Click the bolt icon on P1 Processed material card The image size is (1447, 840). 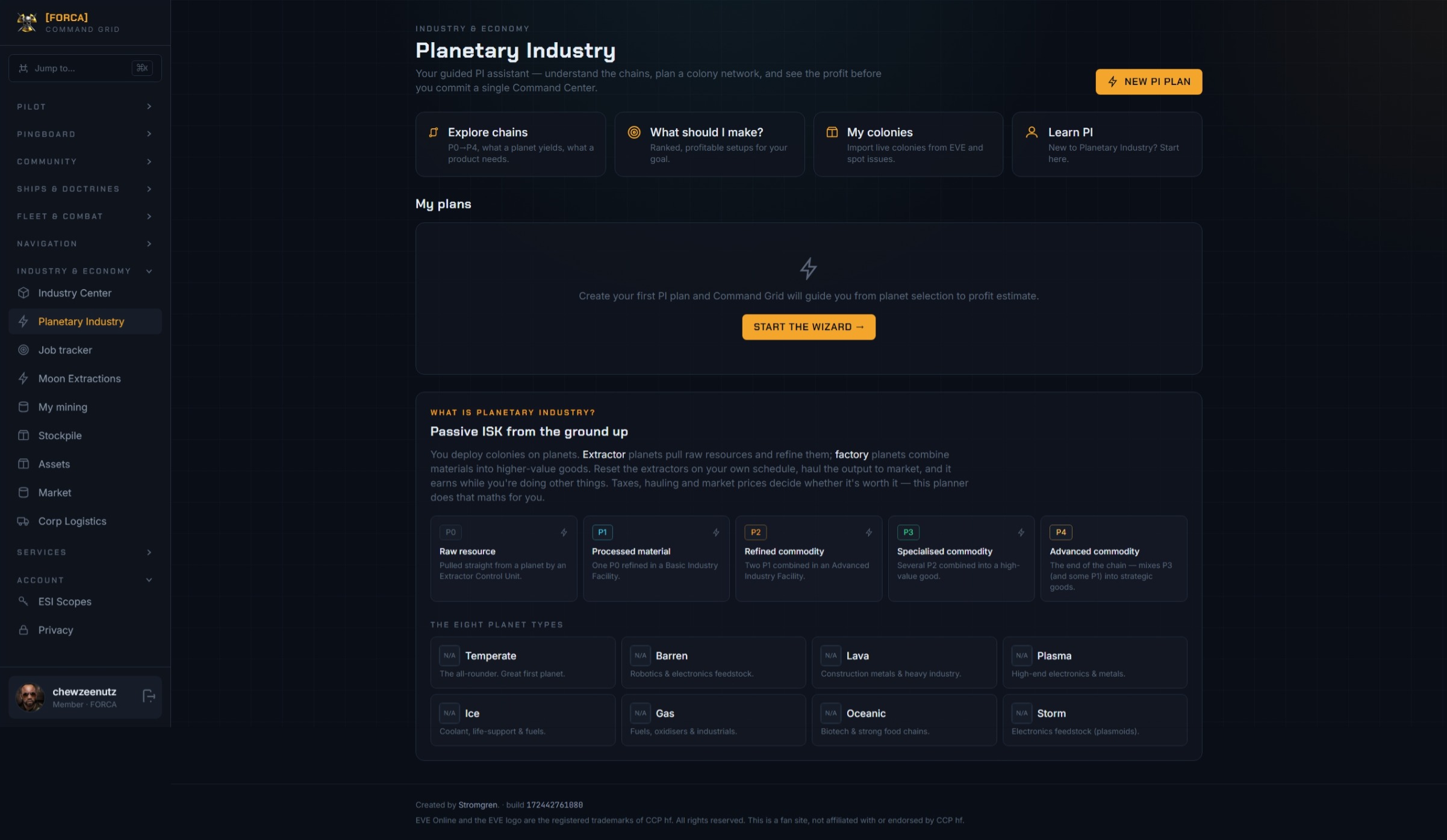(717, 532)
